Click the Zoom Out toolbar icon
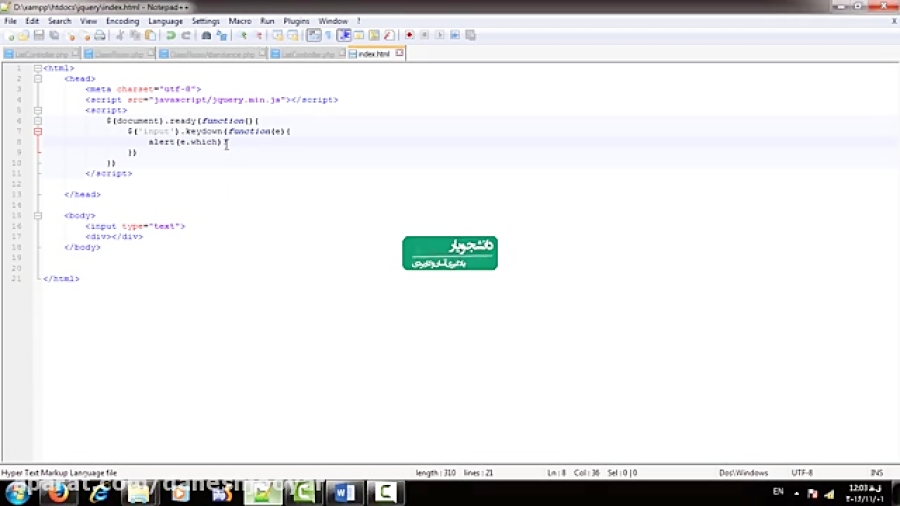 [x=258, y=36]
